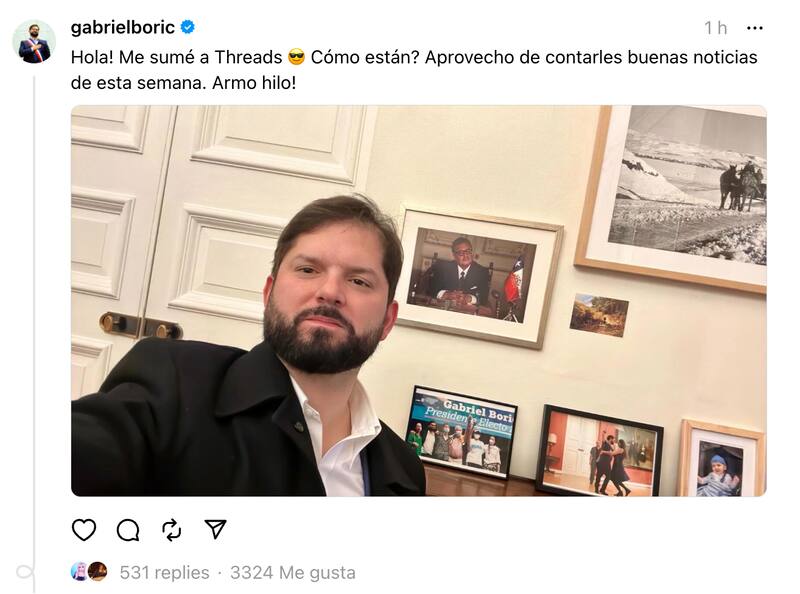Open the reply speech bubble icon

coord(128,530)
